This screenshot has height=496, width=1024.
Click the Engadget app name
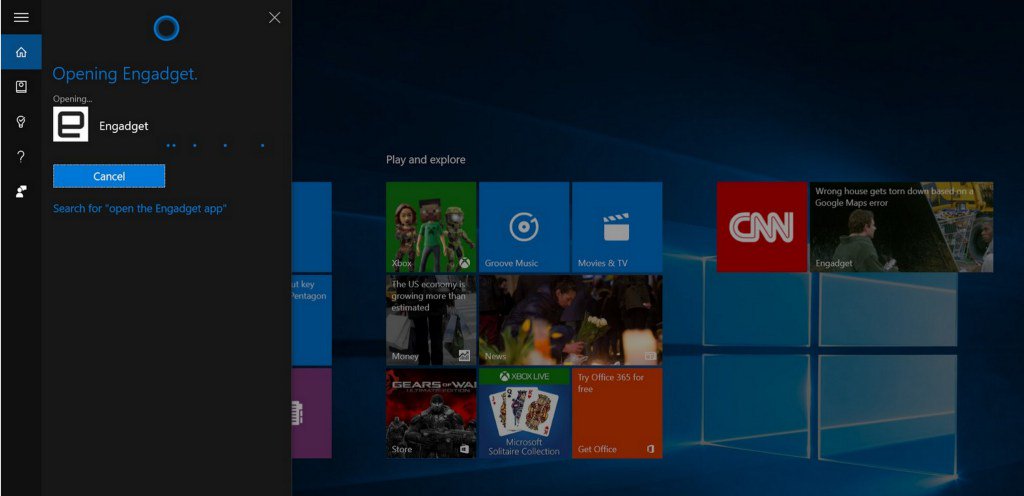123,127
